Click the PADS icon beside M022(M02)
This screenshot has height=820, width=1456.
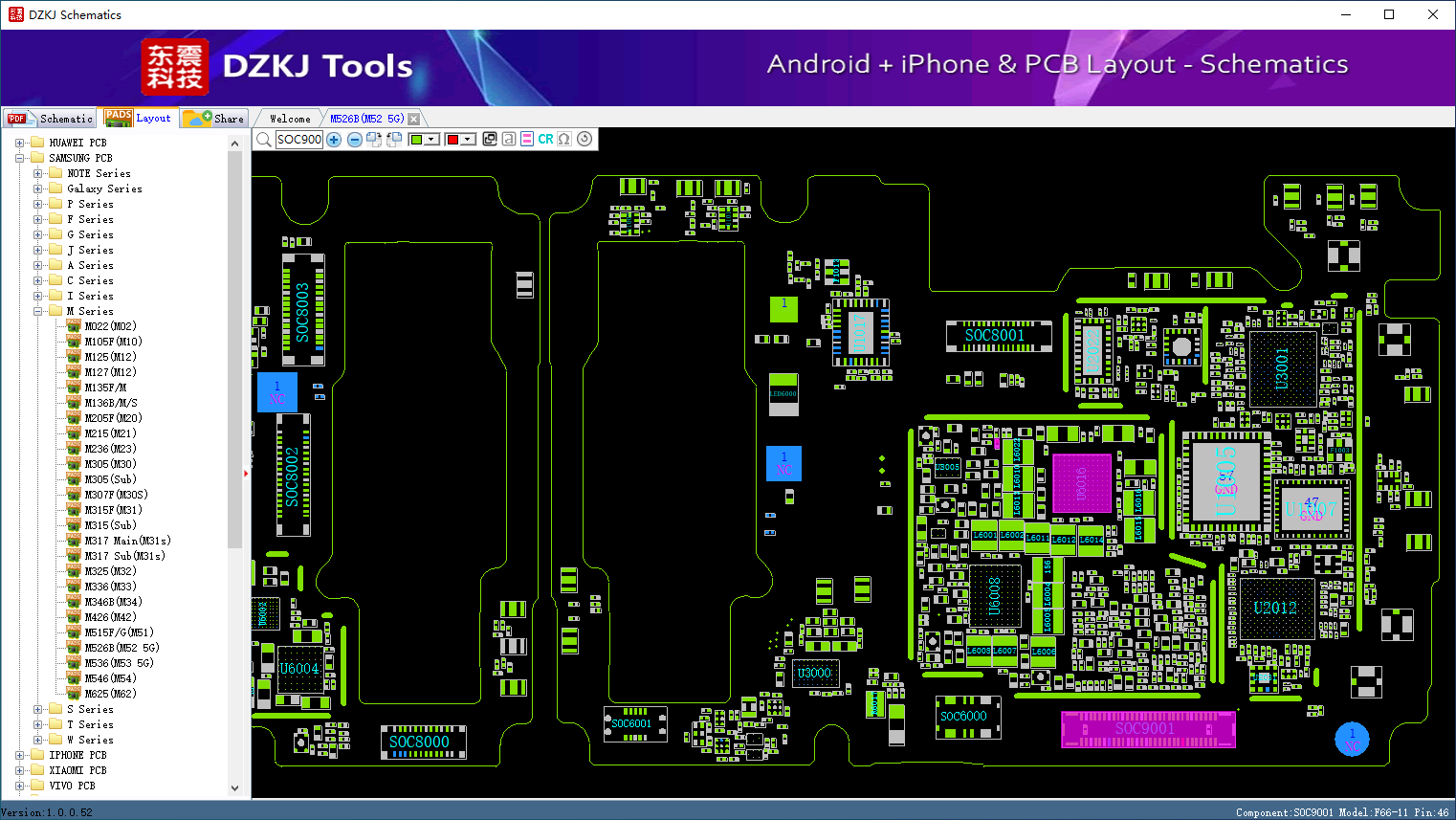tap(74, 326)
